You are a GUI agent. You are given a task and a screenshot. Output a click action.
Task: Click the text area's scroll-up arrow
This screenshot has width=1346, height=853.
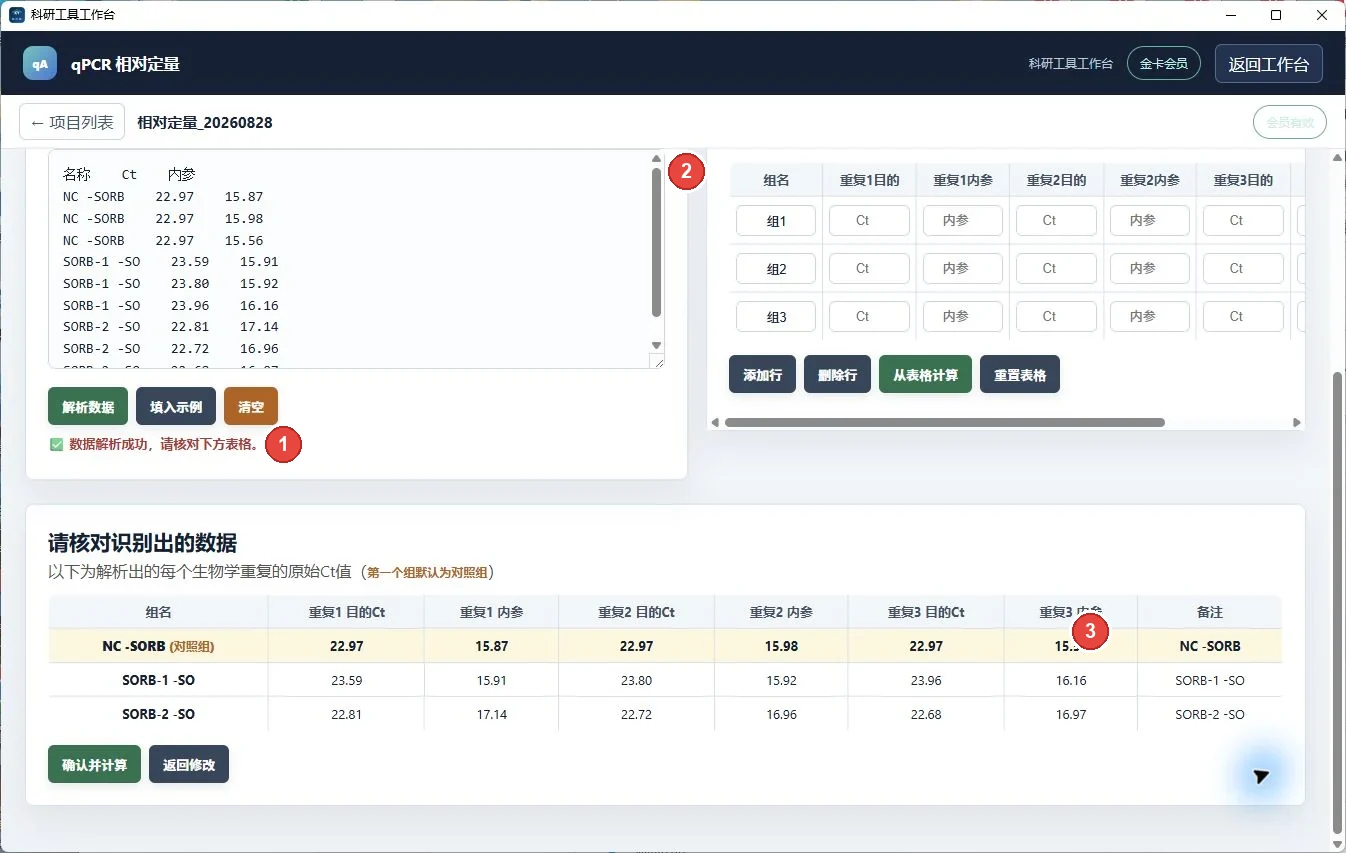pyautogui.click(x=656, y=159)
